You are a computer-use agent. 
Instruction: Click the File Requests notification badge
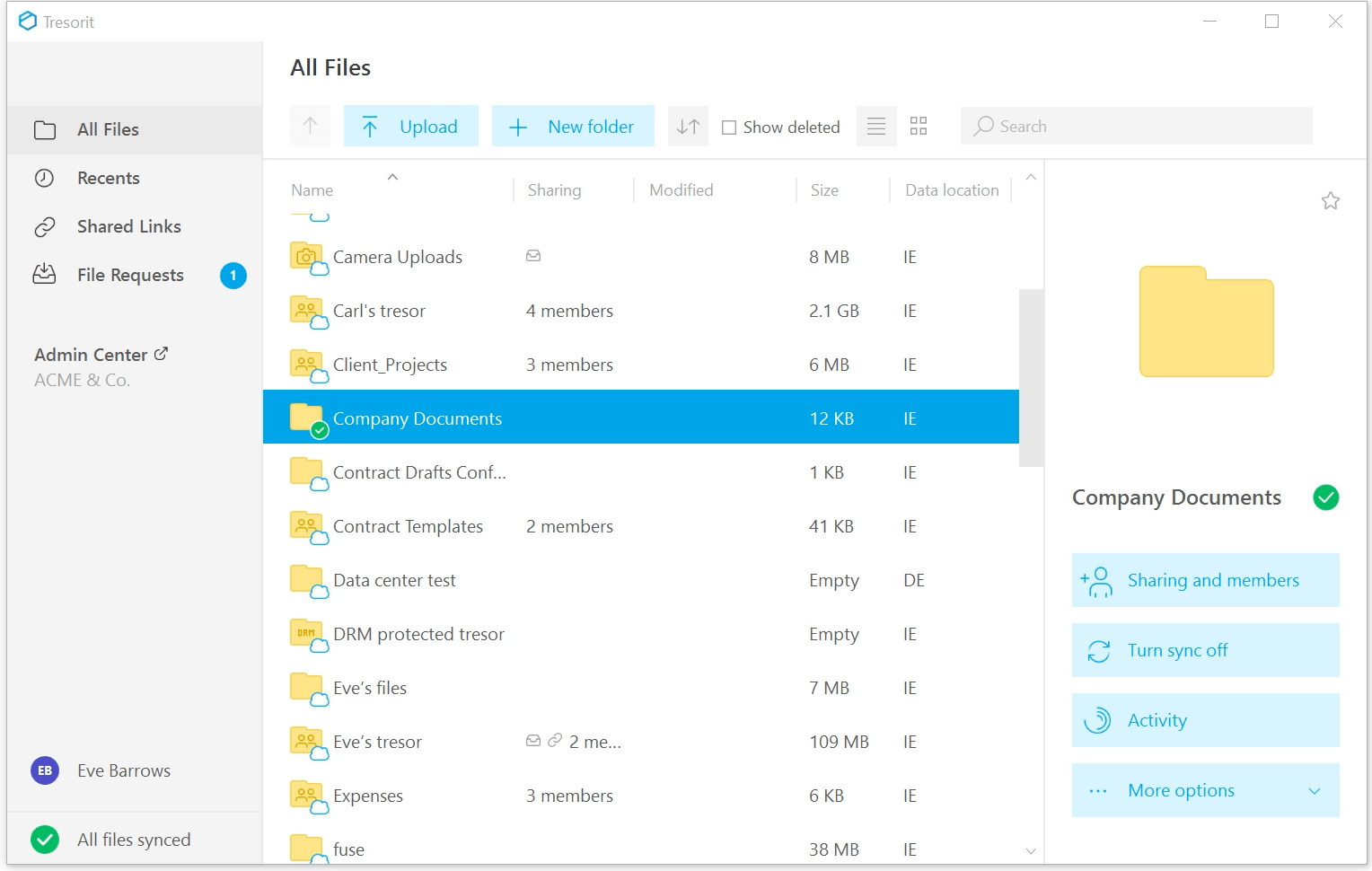coord(233,276)
